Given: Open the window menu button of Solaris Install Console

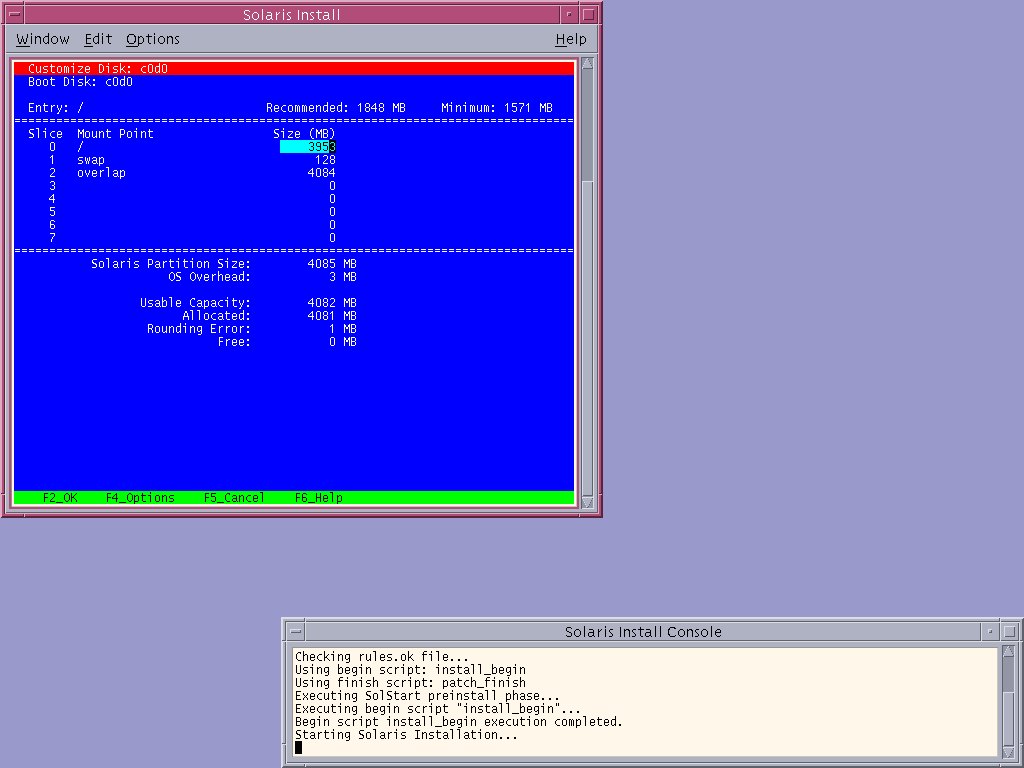Looking at the screenshot, I should tap(296, 632).
